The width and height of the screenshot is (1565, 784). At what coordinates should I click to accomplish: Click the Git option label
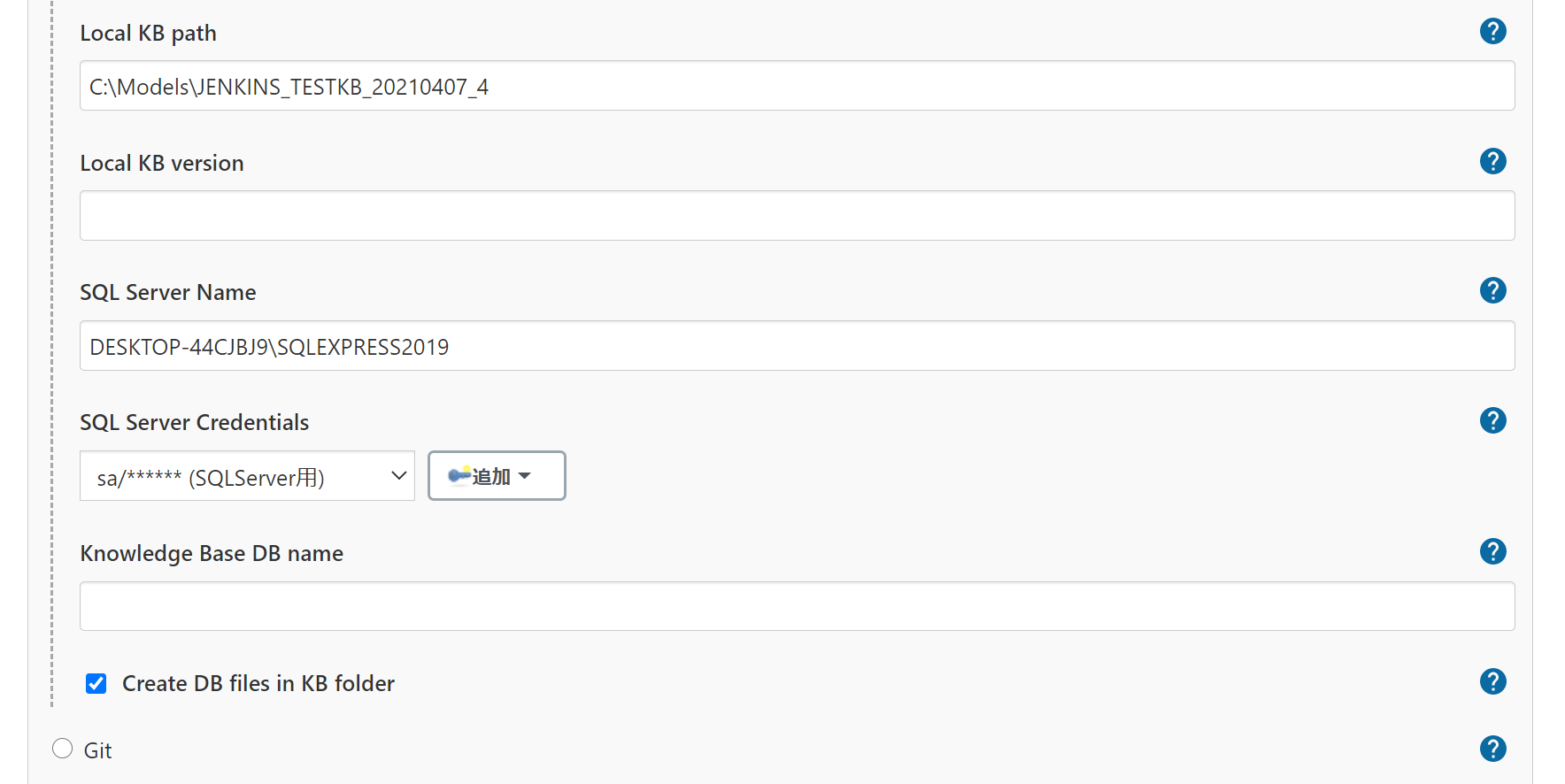[97, 750]
